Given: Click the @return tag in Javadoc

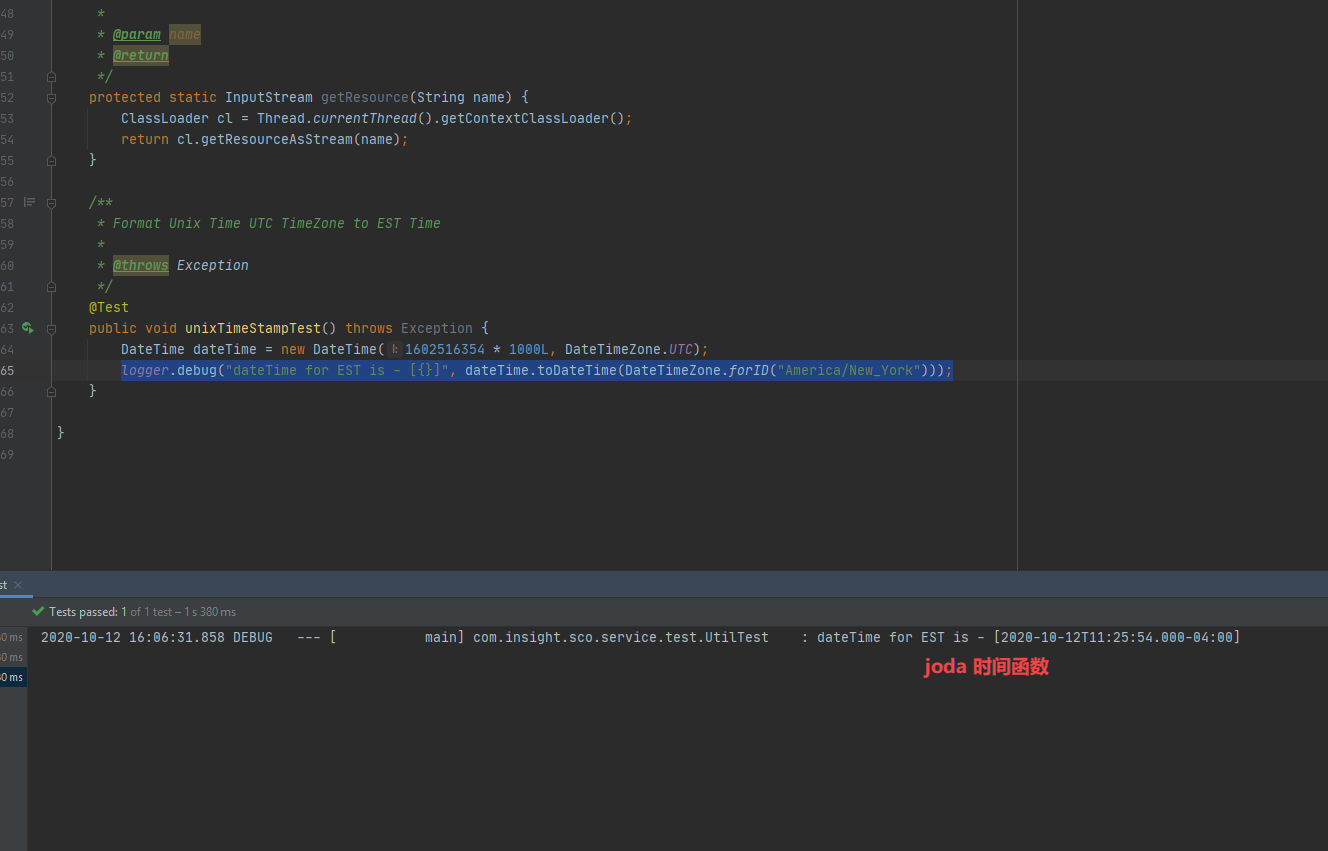Looking at the screenshot, I should 141,55.
